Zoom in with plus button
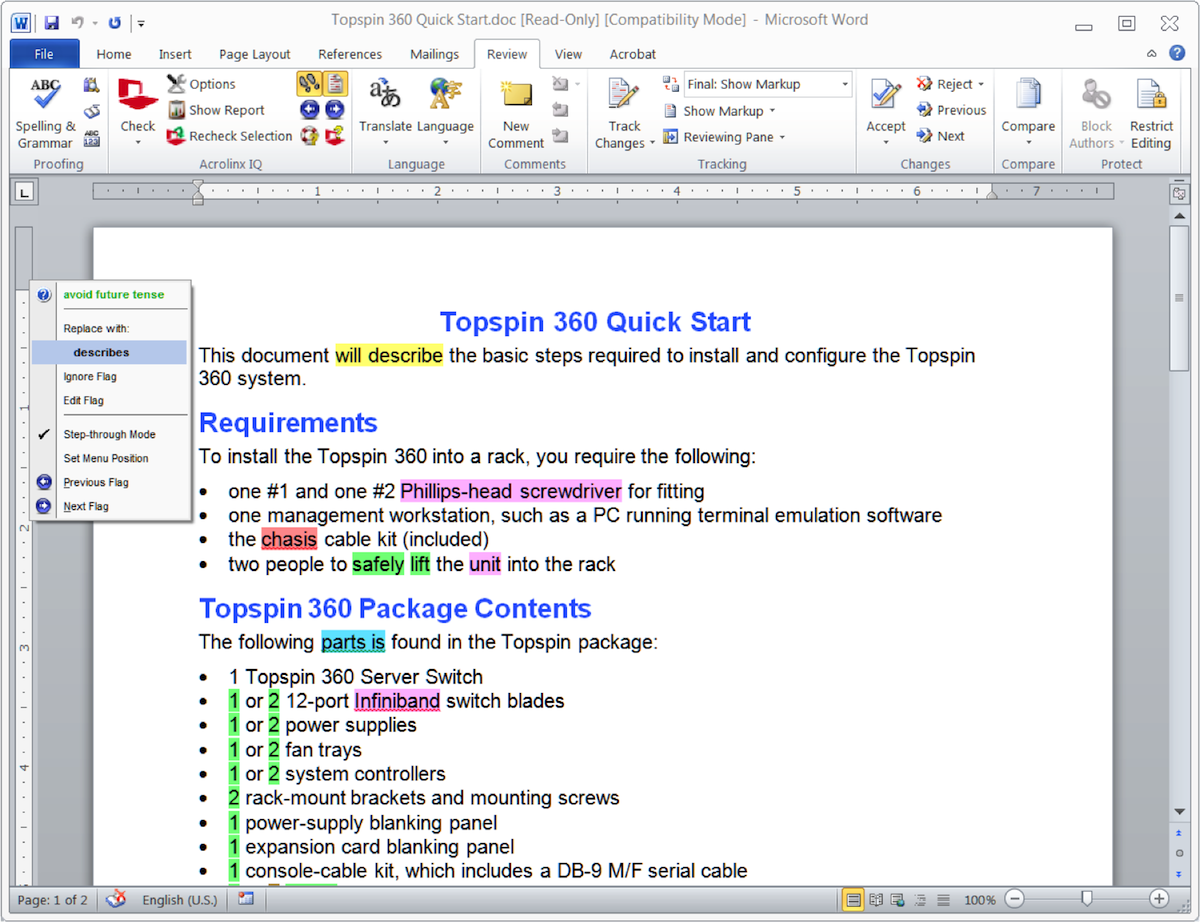The height and width of the screenshot is (922, 1200). 1159,899
